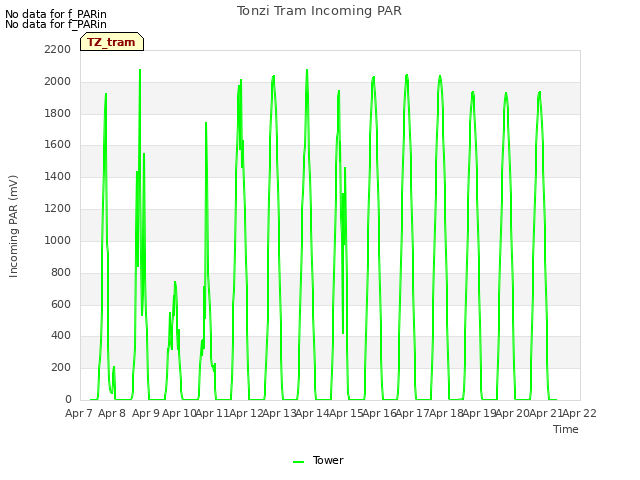This screenshot has height=480, width=640.
Task: Click the 1600 y-axis tick label
Action: click(x=58, y=144)
